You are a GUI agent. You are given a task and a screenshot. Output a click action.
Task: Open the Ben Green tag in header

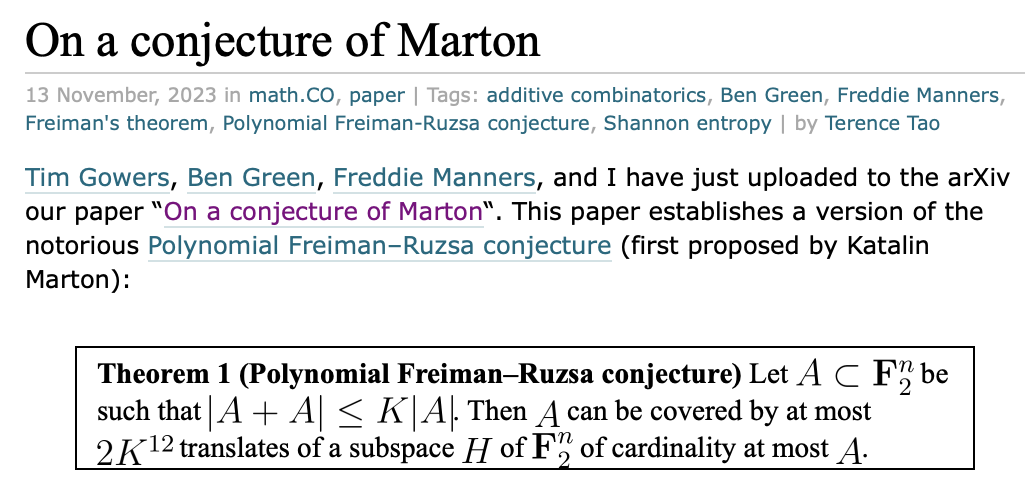pyautogui.click(x=772, y=96)
